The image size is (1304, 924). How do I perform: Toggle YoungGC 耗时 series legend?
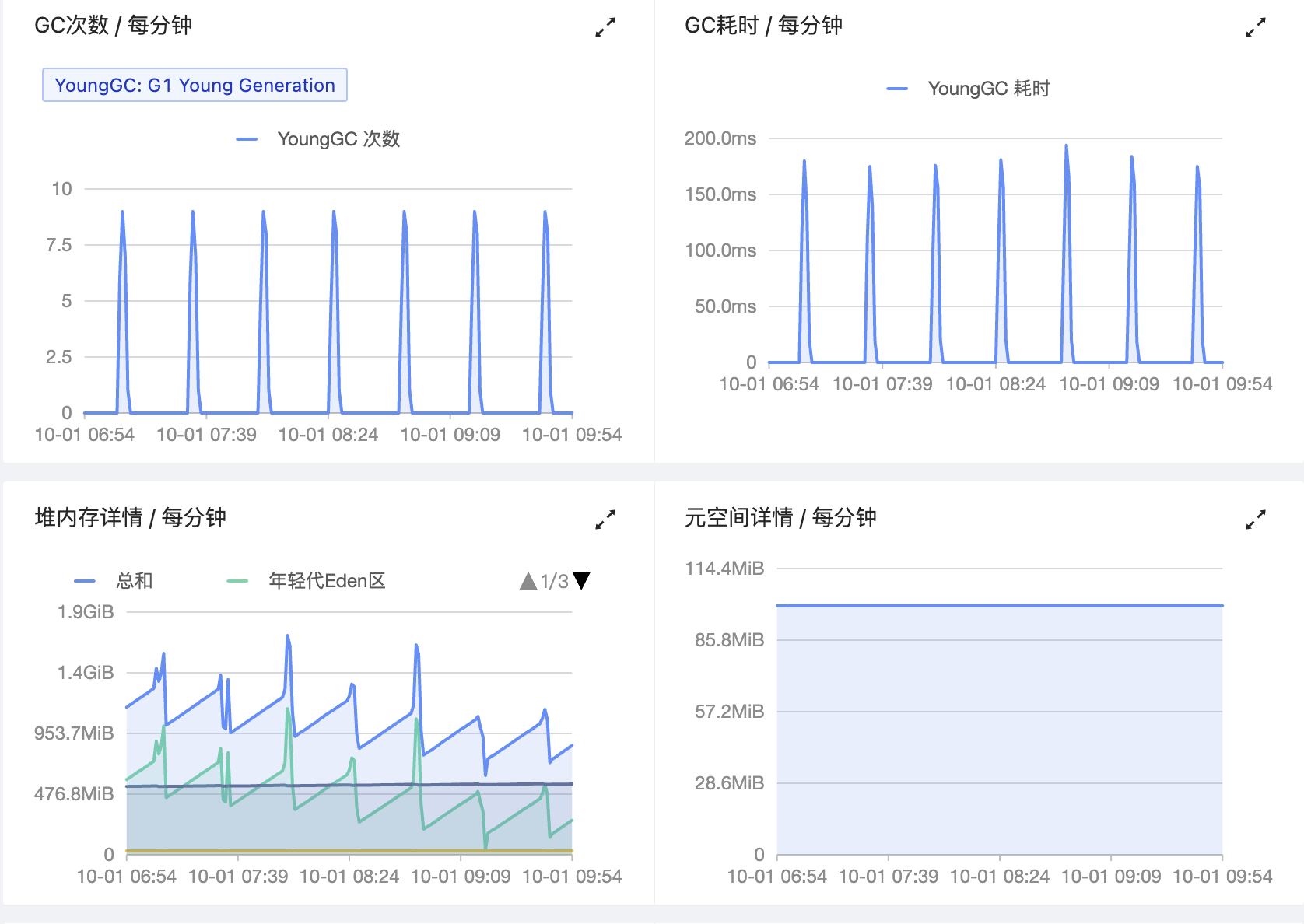pyautogui.click(x=988, y=89)
